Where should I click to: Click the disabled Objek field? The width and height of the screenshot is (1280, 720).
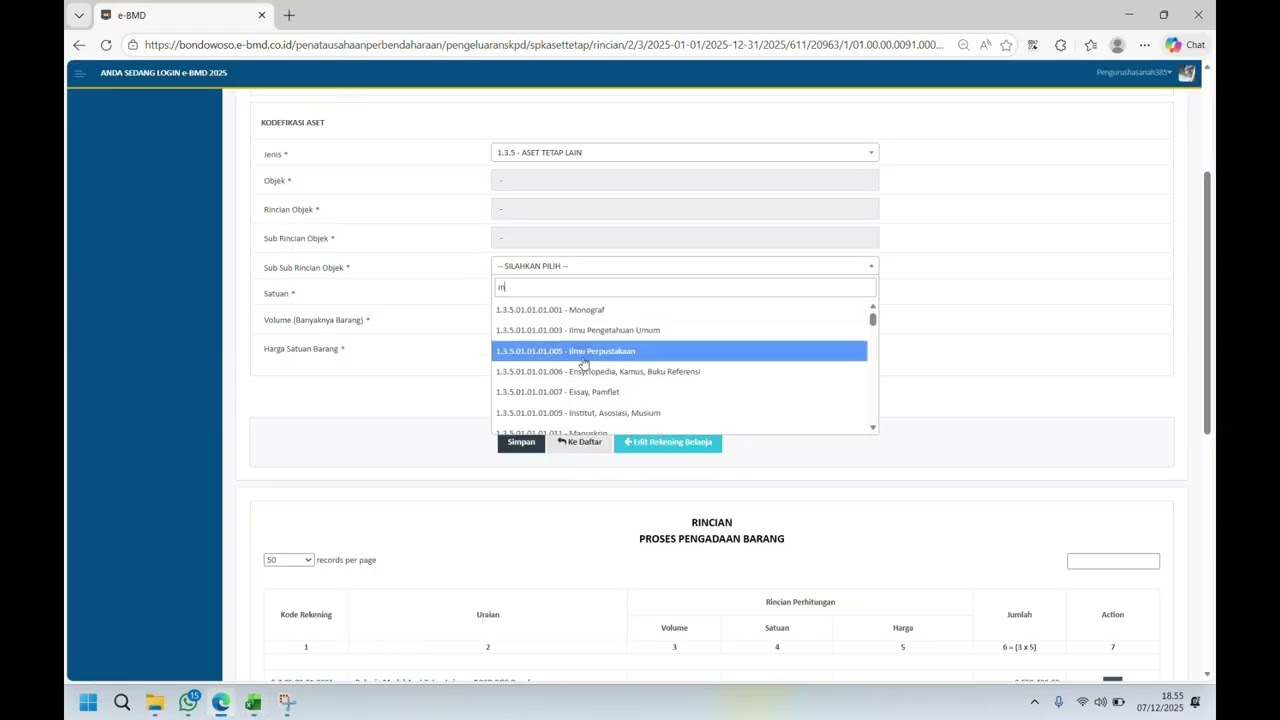pos(685,180)
